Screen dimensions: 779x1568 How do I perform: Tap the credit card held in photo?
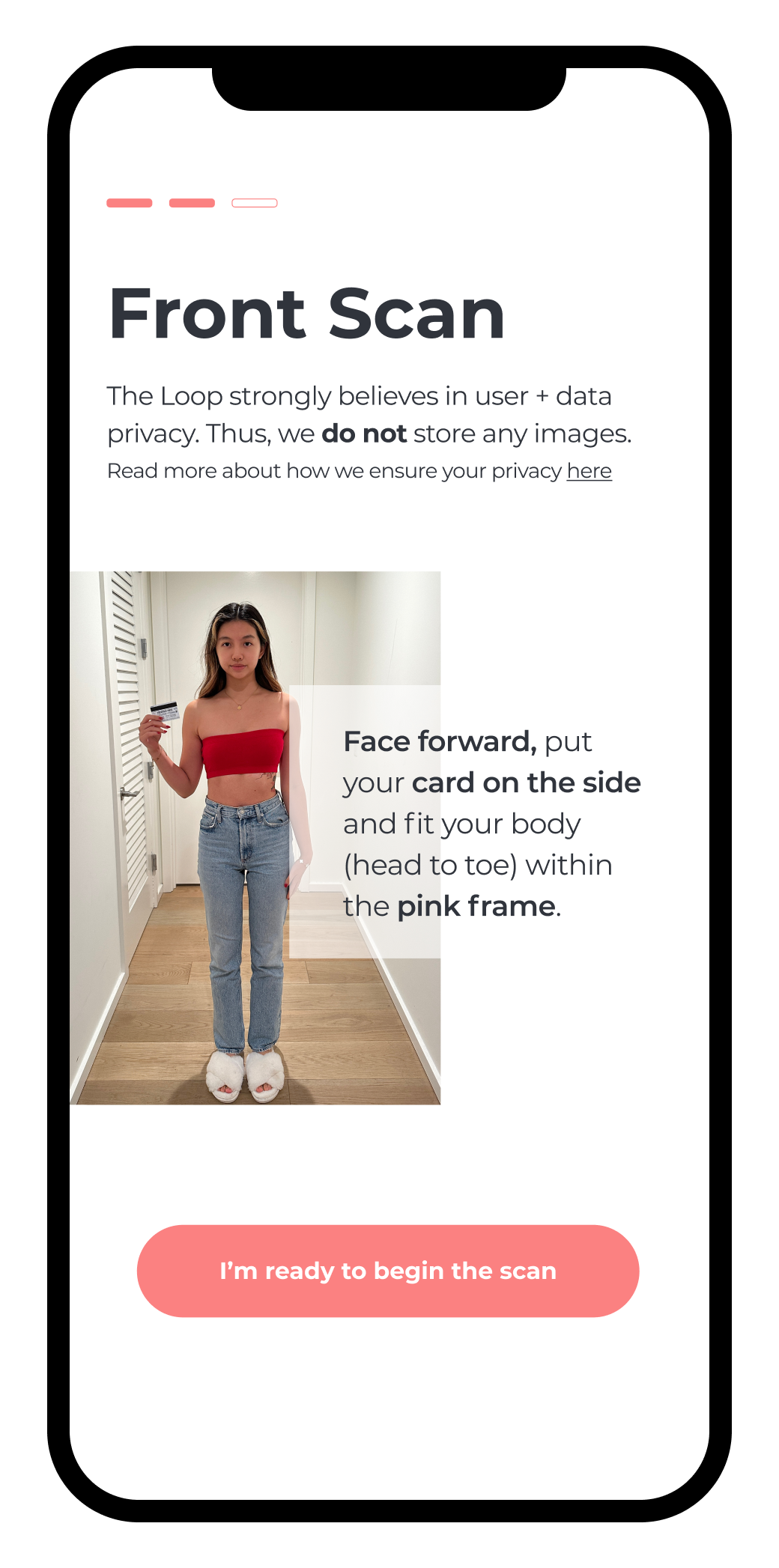tap(166, 711)
